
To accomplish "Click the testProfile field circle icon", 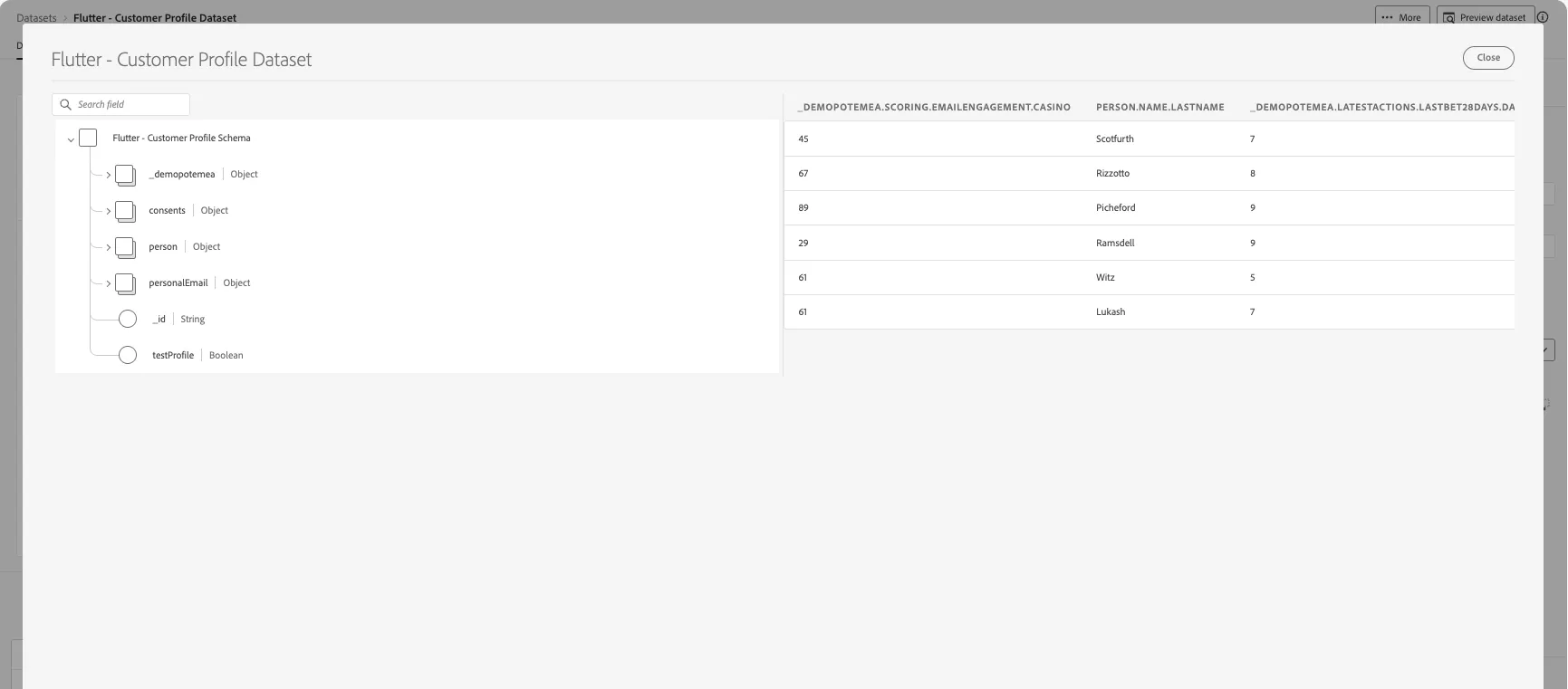I will (128, 355).
